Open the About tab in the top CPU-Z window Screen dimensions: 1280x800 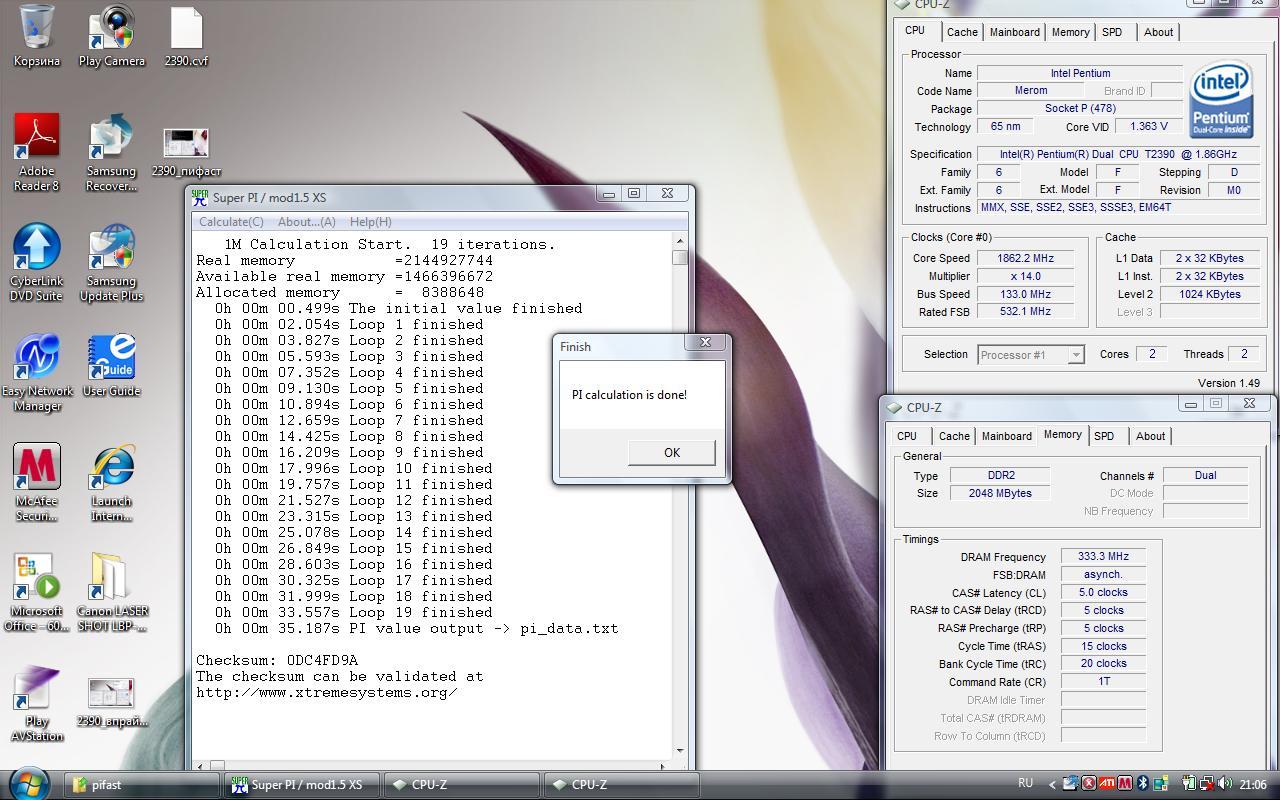1158,32
